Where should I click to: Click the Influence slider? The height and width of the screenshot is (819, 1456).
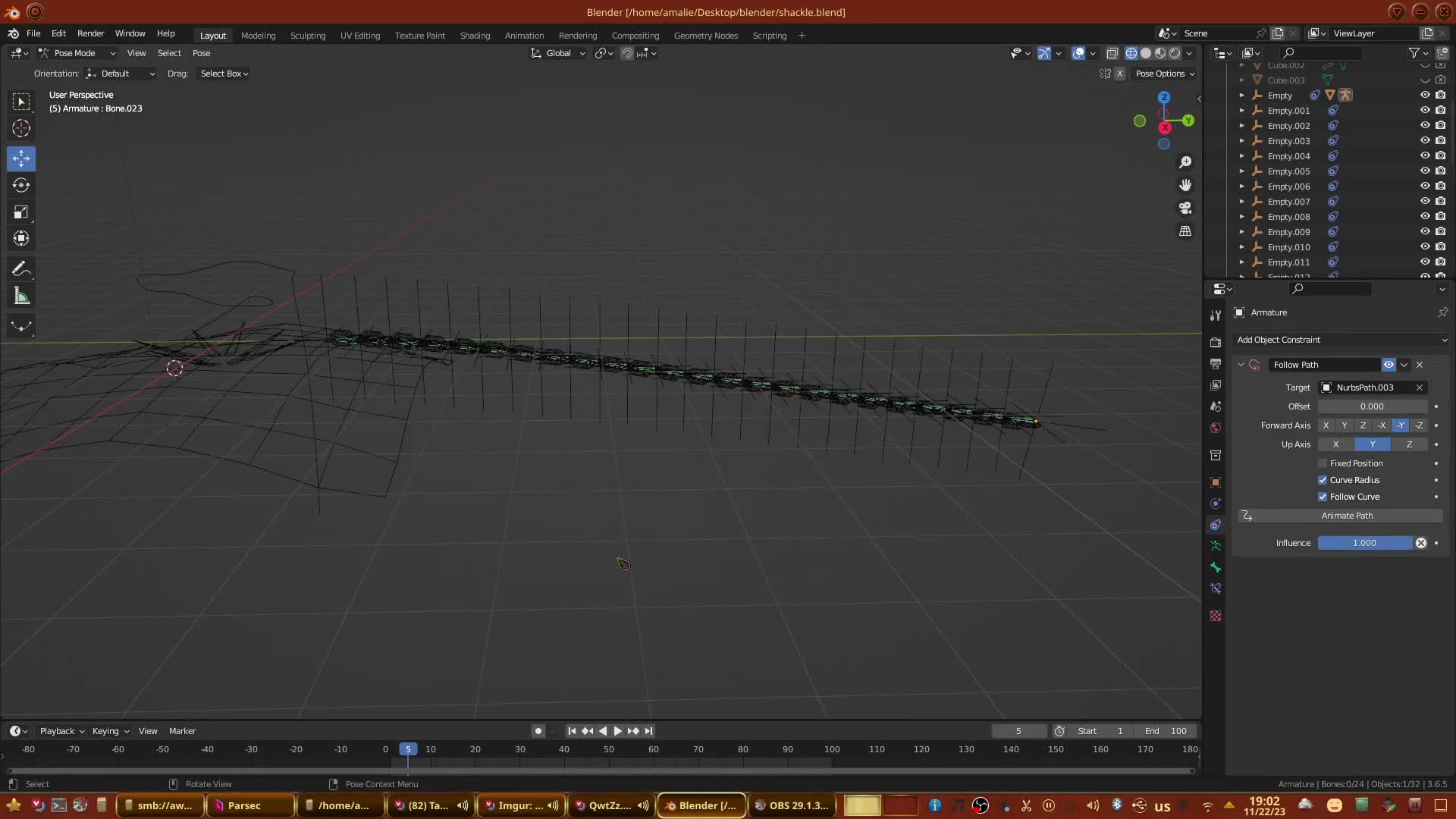[1364, 543]
